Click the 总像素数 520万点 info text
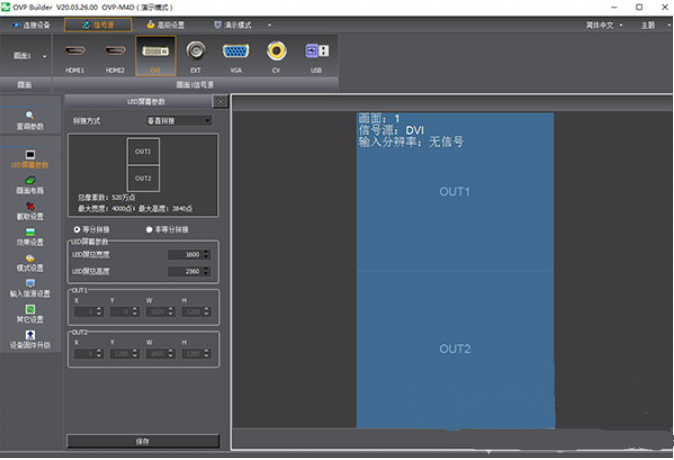 106,197
